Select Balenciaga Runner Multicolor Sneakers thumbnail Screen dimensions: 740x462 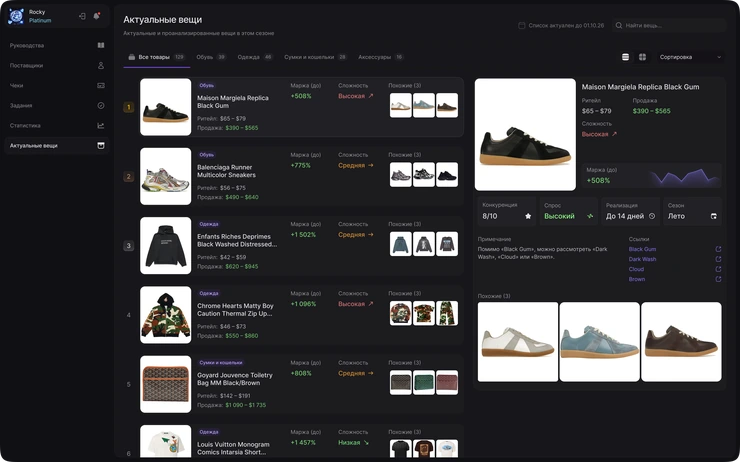click(x=166, y=176)
